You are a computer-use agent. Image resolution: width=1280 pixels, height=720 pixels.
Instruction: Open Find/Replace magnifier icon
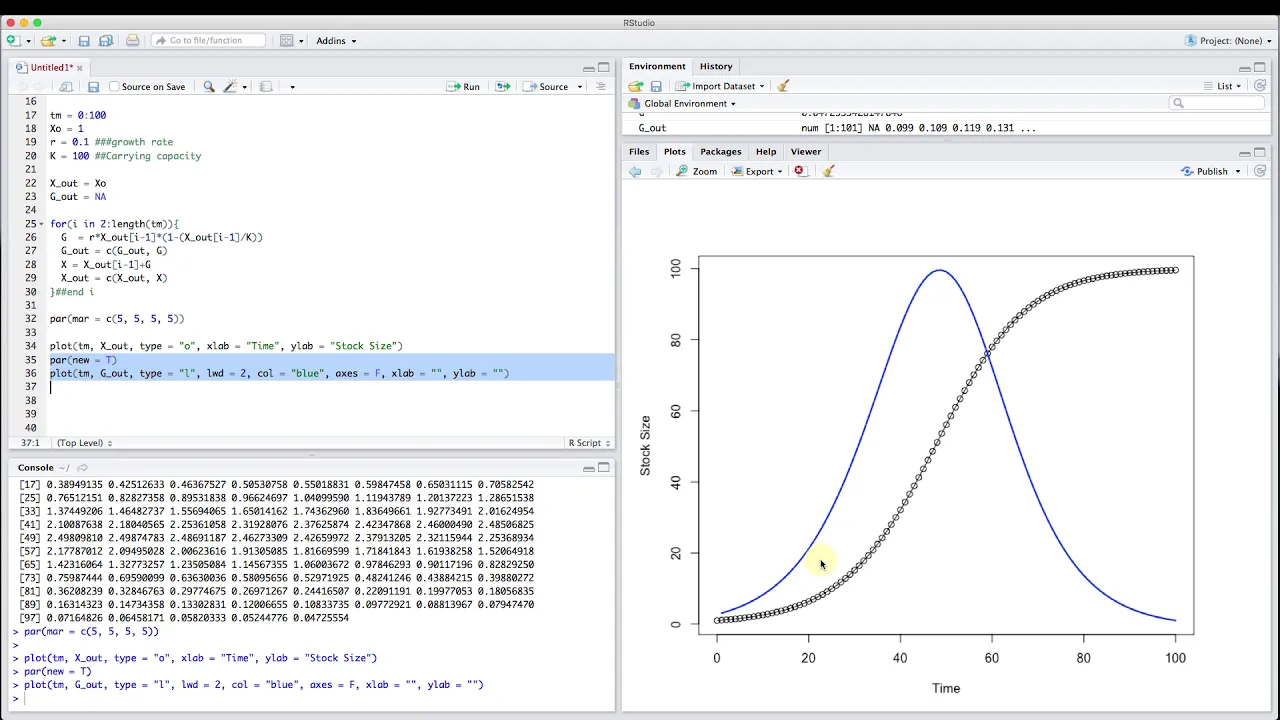209,87
